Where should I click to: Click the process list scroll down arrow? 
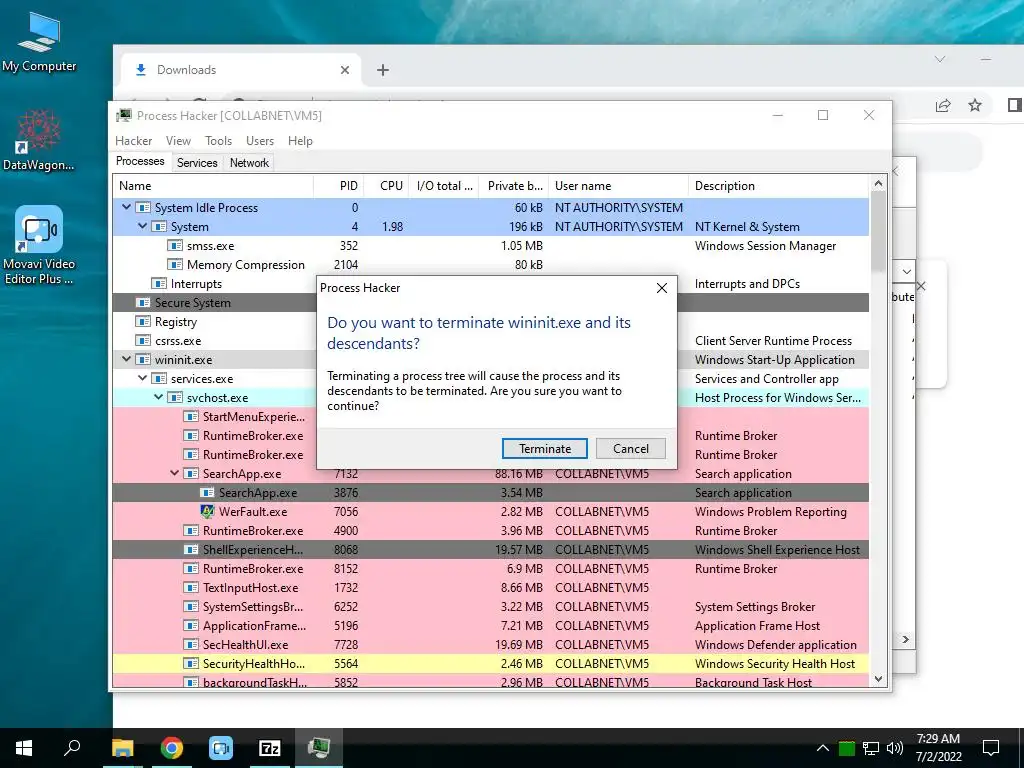[878, 679]
